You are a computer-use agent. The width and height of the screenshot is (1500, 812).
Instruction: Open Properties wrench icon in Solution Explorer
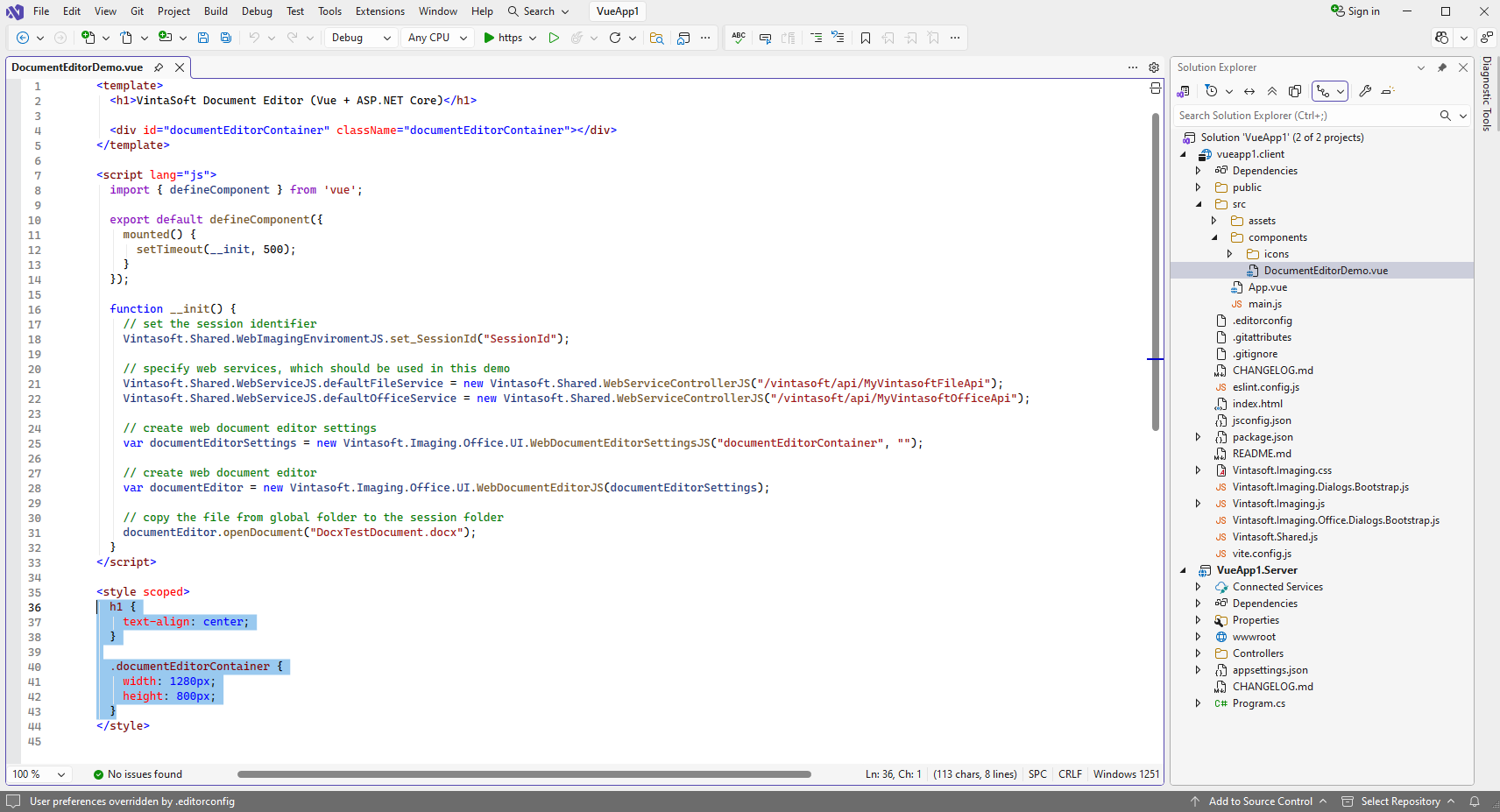[x=1365, y=91]
